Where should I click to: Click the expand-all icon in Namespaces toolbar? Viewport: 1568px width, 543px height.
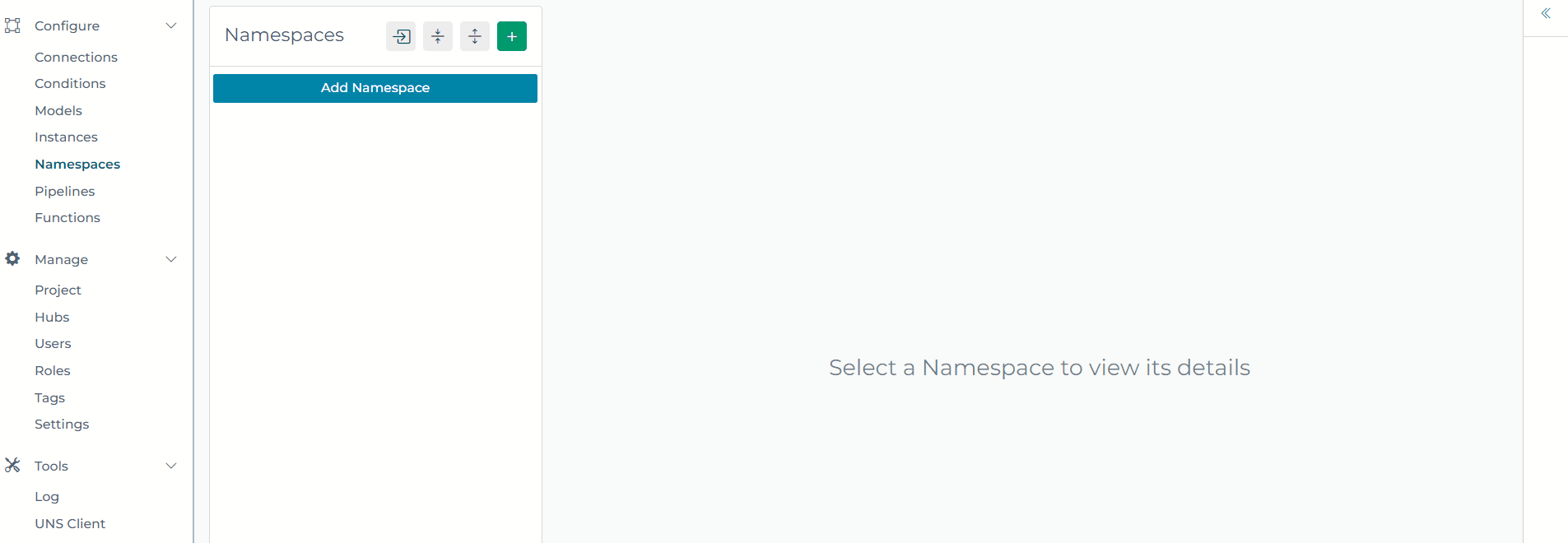tap(474, 36)
